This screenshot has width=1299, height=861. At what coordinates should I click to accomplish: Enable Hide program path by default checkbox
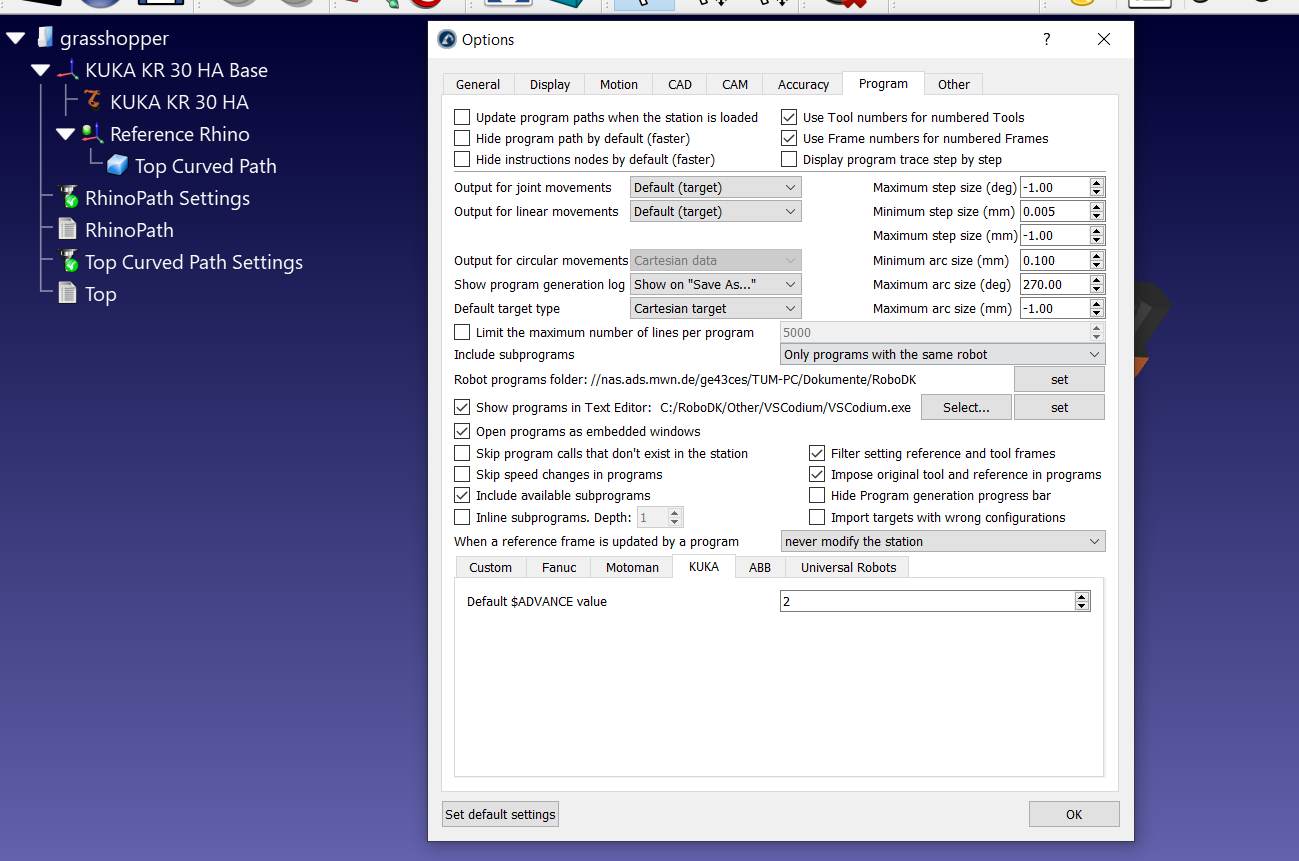pyautogui.click(x=462, y=139)
